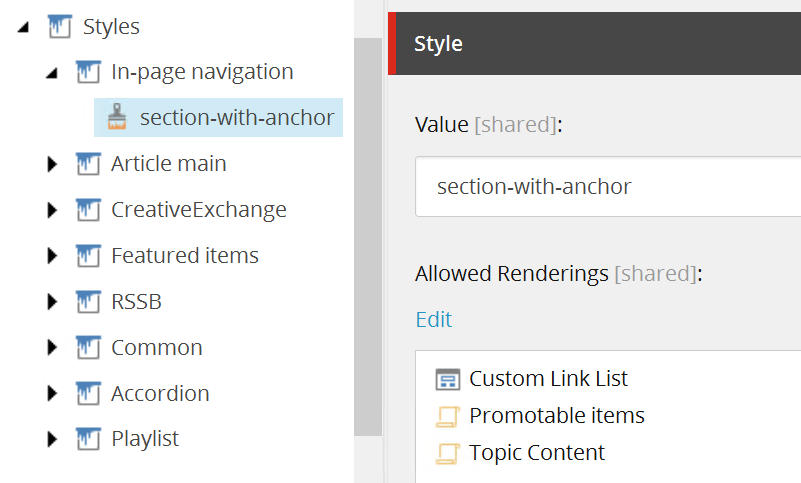Expand the Article main node
801x483 pixels.
pyautogui.click(x=53, y=164)
